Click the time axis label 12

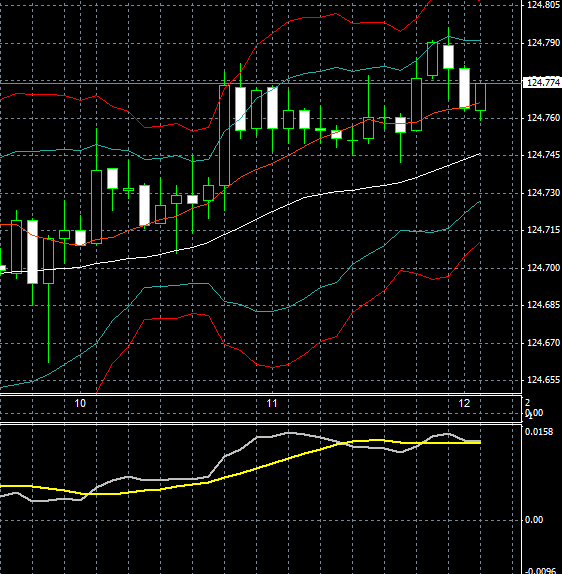(x=464, y=403)
